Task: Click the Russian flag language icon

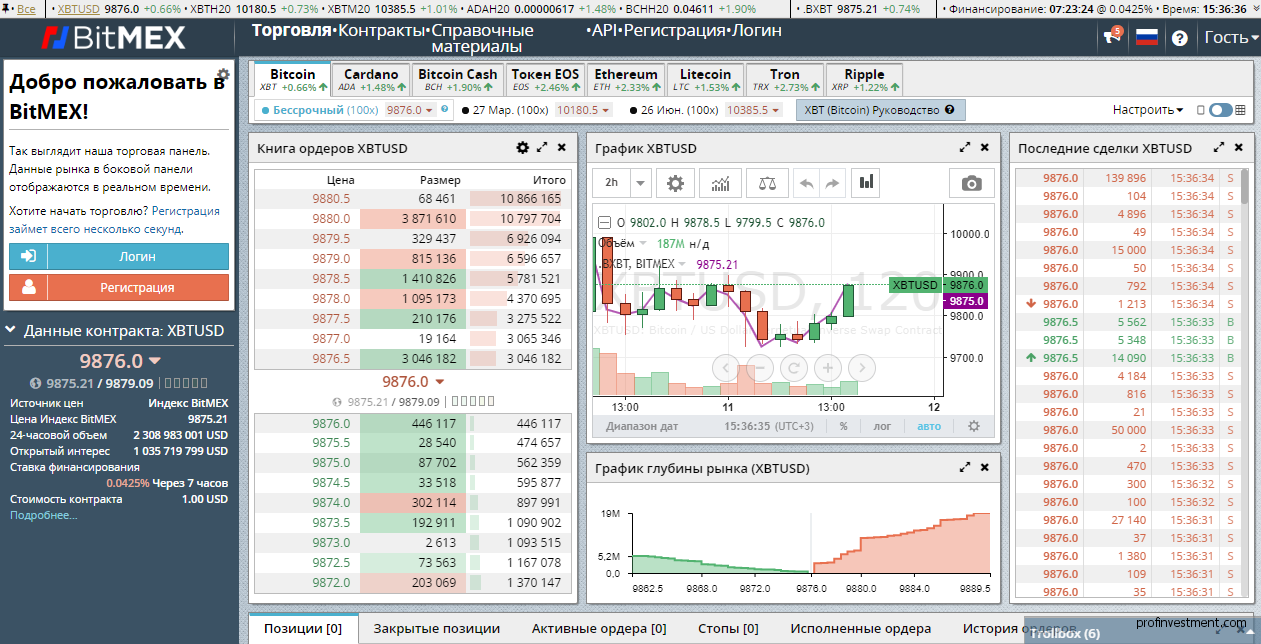Action: pyautogui.click(x=1146, y=38)
